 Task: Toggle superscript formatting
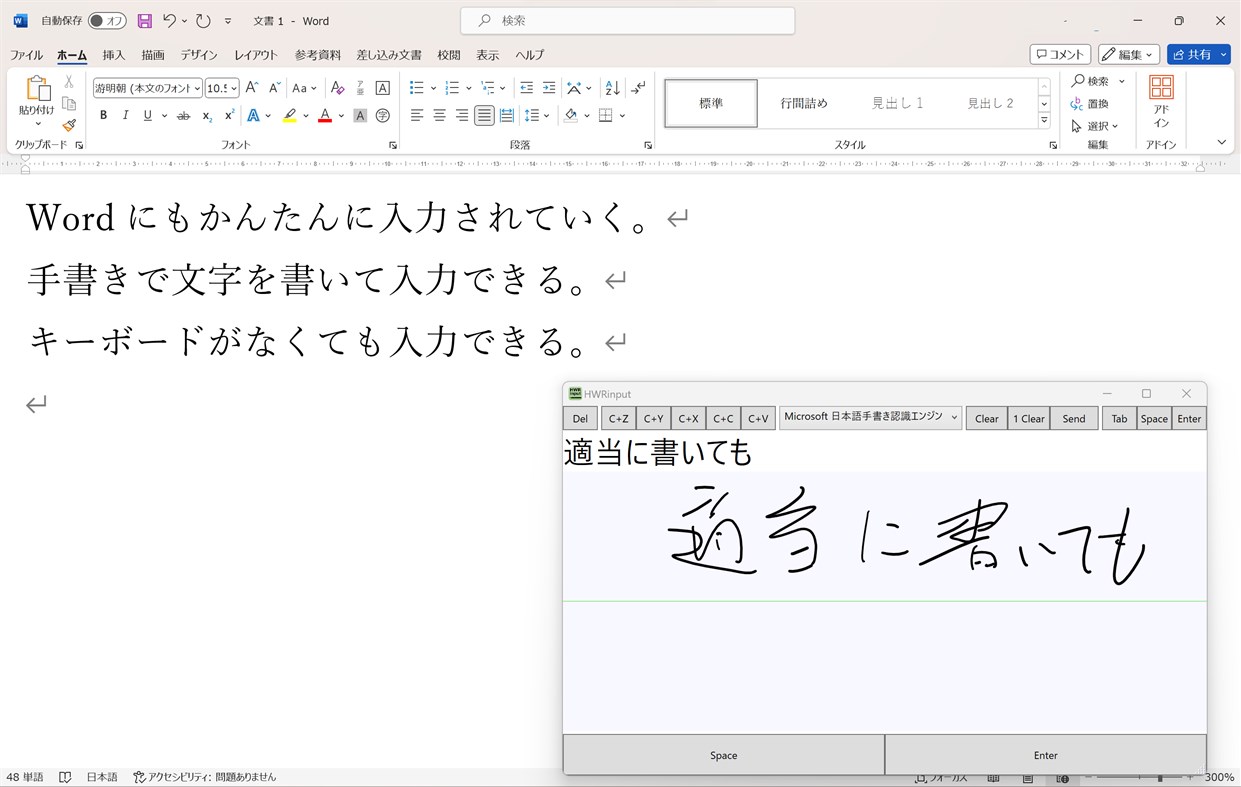click(x=229, y=116)
